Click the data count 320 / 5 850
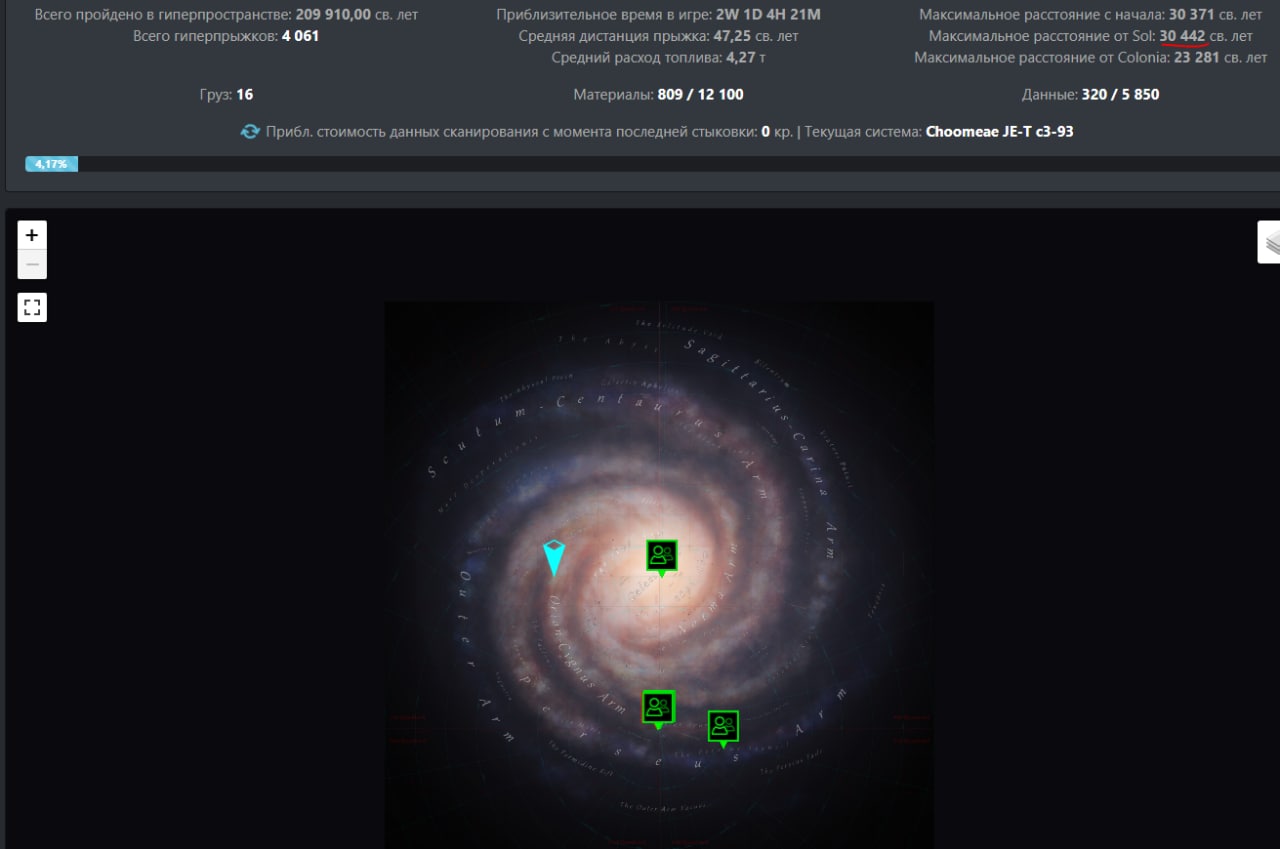1280x849 pixels. (x=1121, y=94)
